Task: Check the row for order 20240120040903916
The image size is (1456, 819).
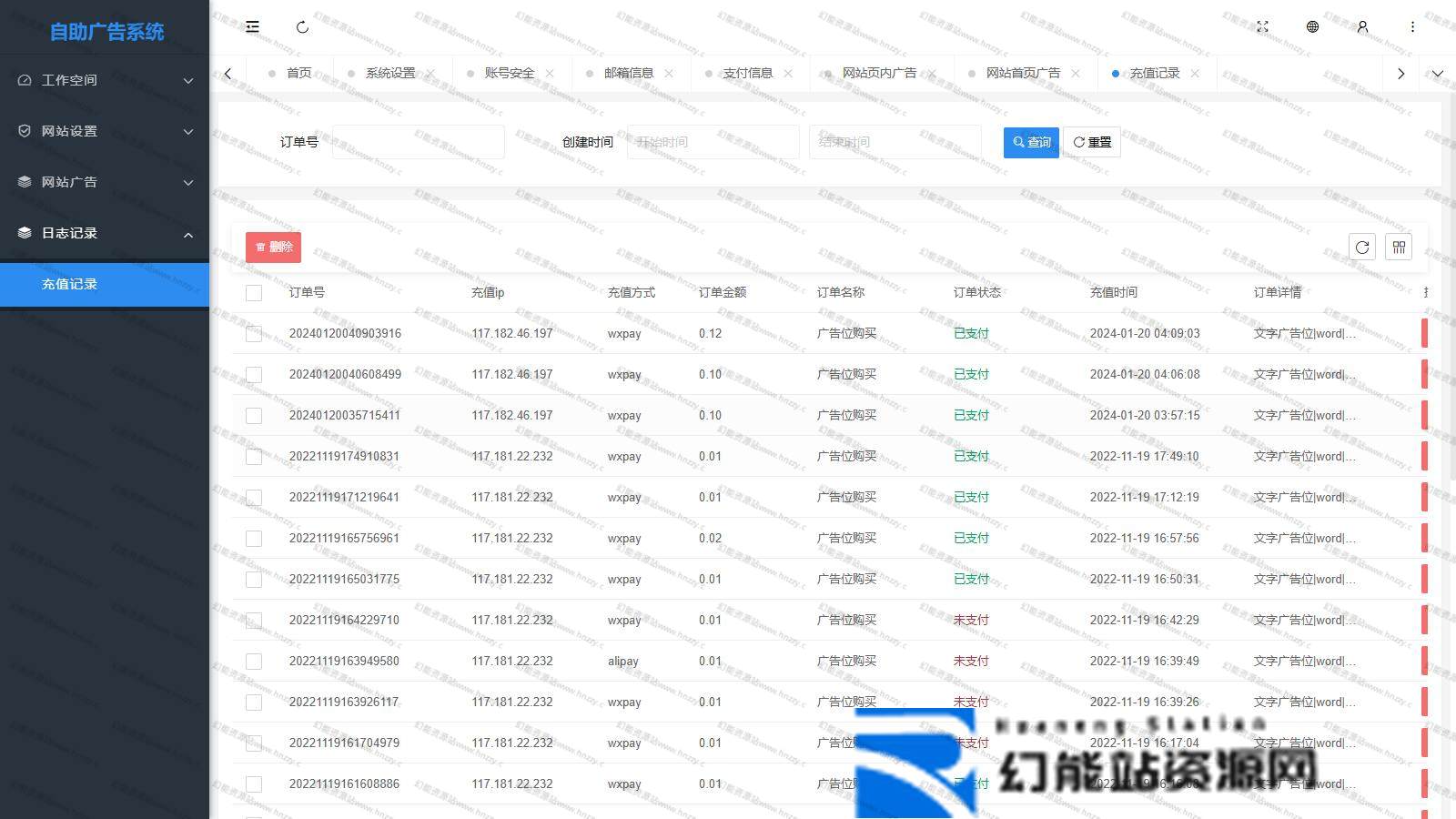Action: point(254,334)
